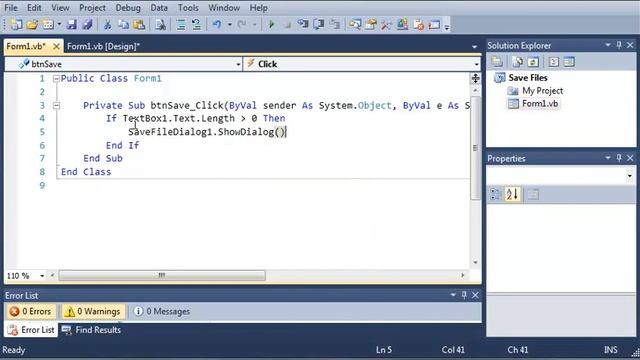The height and width of the screenshot is (360, 640).
Task: Click the Add New Item toolbar icon
Action: [48, 25]
